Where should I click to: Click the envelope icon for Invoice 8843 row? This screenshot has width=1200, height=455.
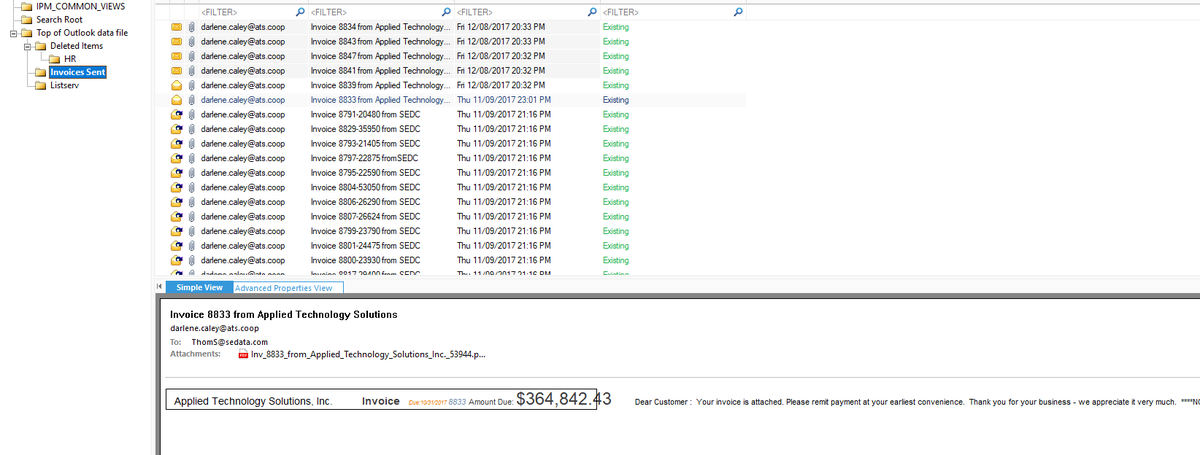tap(175, 42)
